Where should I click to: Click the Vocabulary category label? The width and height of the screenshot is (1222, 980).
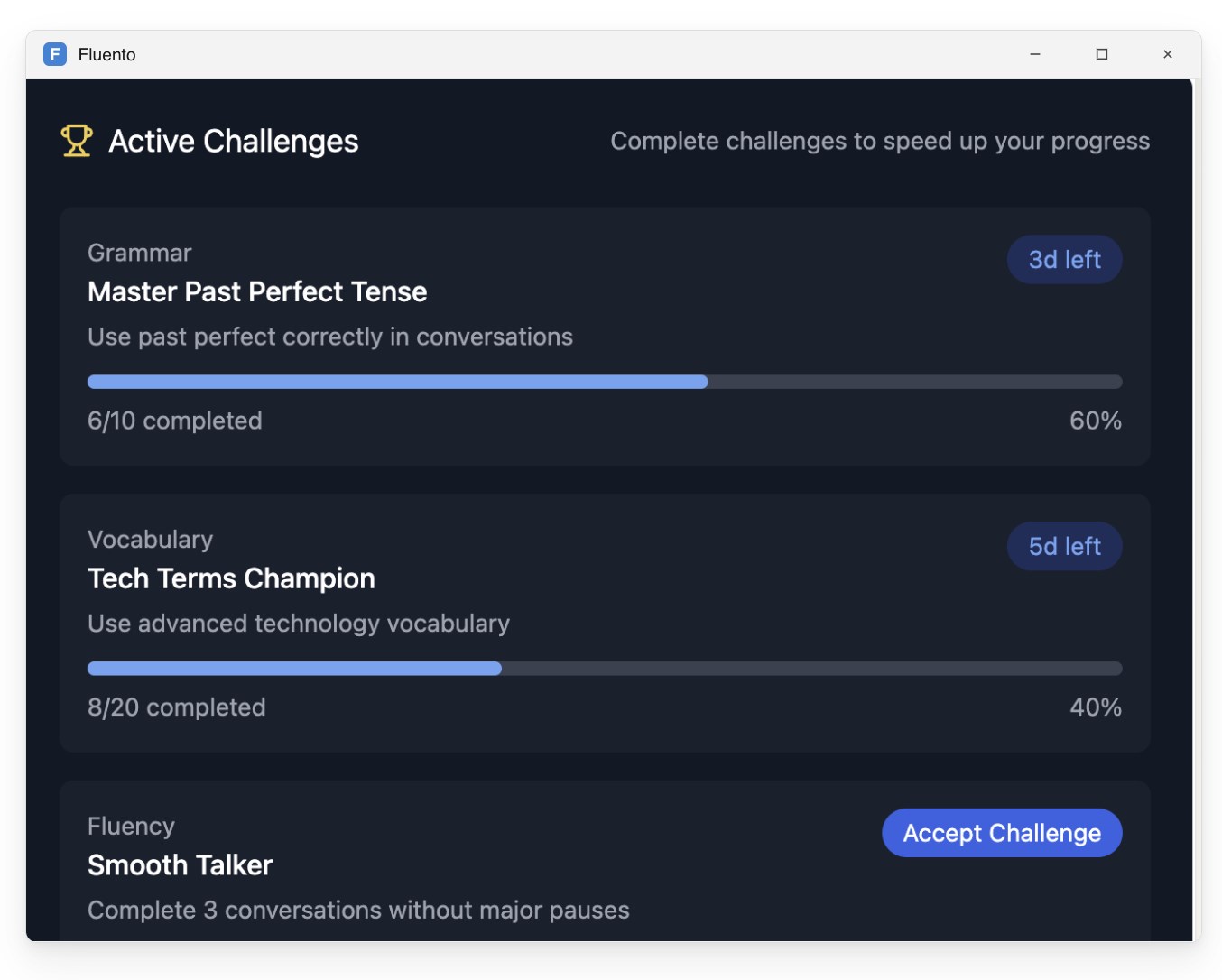tap(151, 540)
